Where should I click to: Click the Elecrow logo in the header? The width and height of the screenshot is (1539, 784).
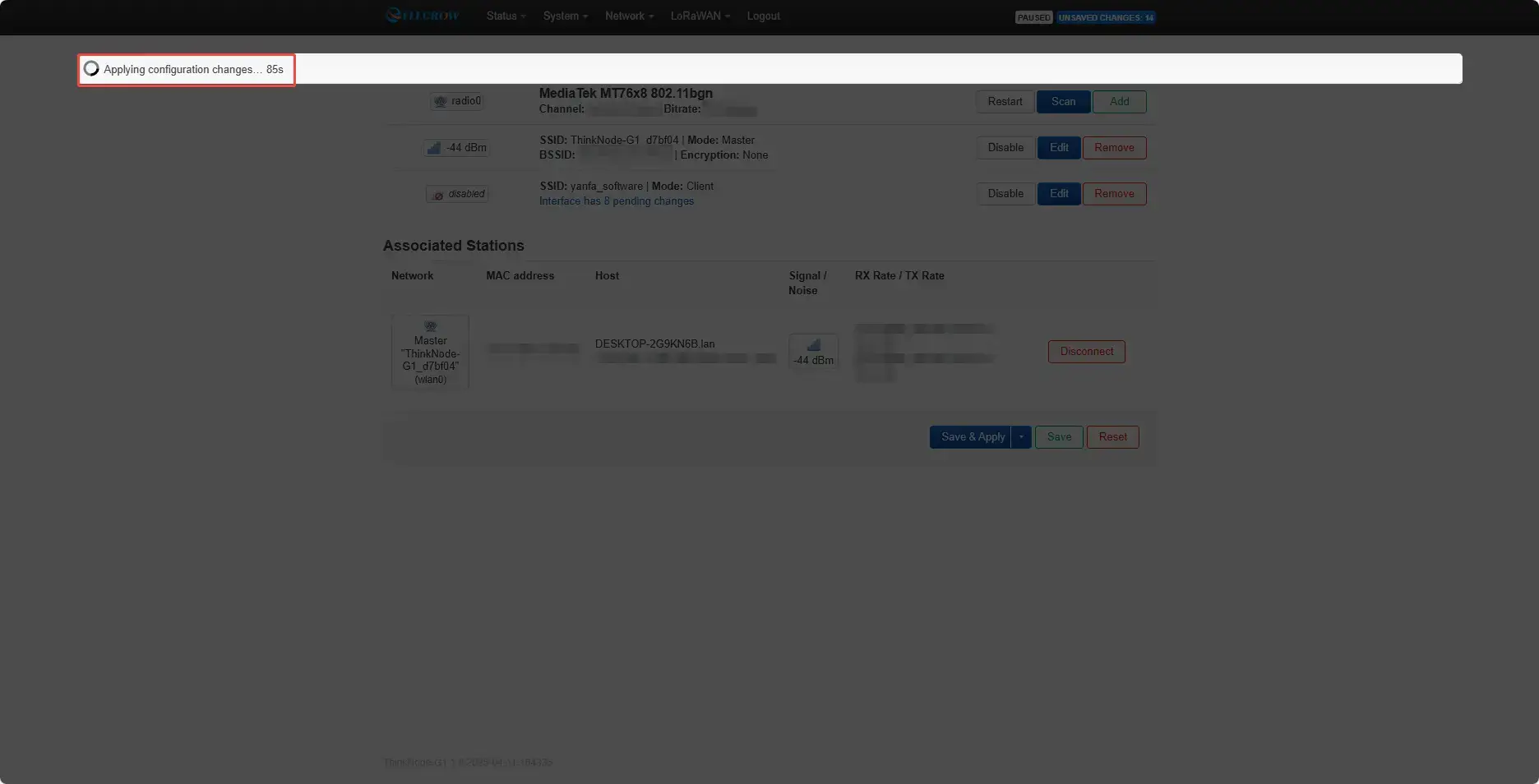422,16
